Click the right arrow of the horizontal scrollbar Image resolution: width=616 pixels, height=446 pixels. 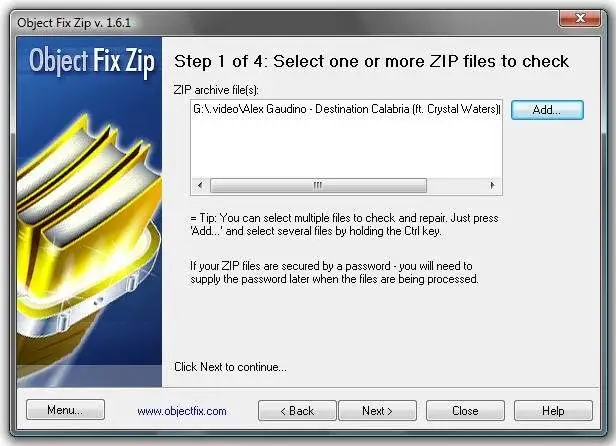(492, 185)
